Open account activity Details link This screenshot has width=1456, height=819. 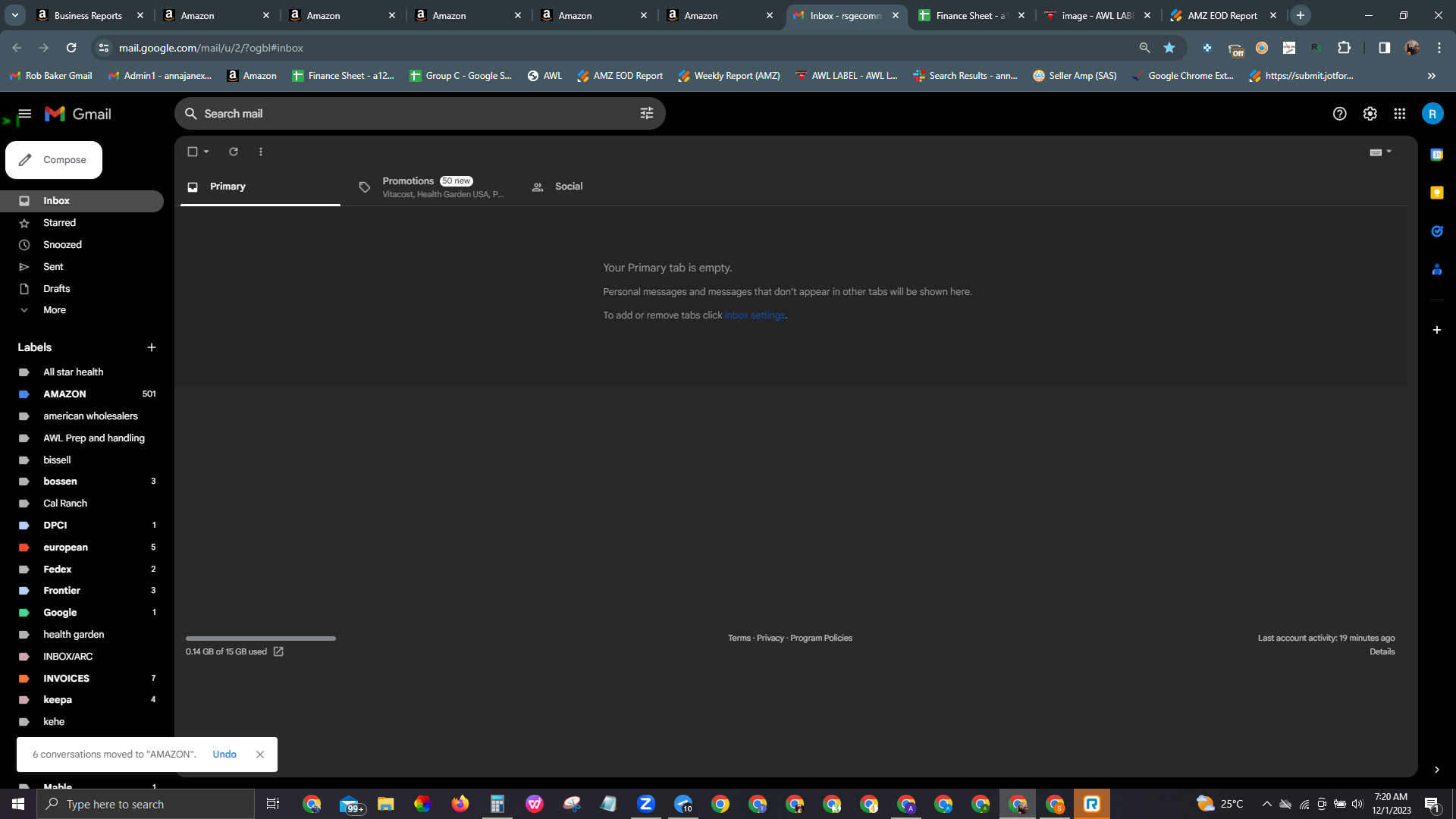pyautogui.click(x=1382, y=652)
